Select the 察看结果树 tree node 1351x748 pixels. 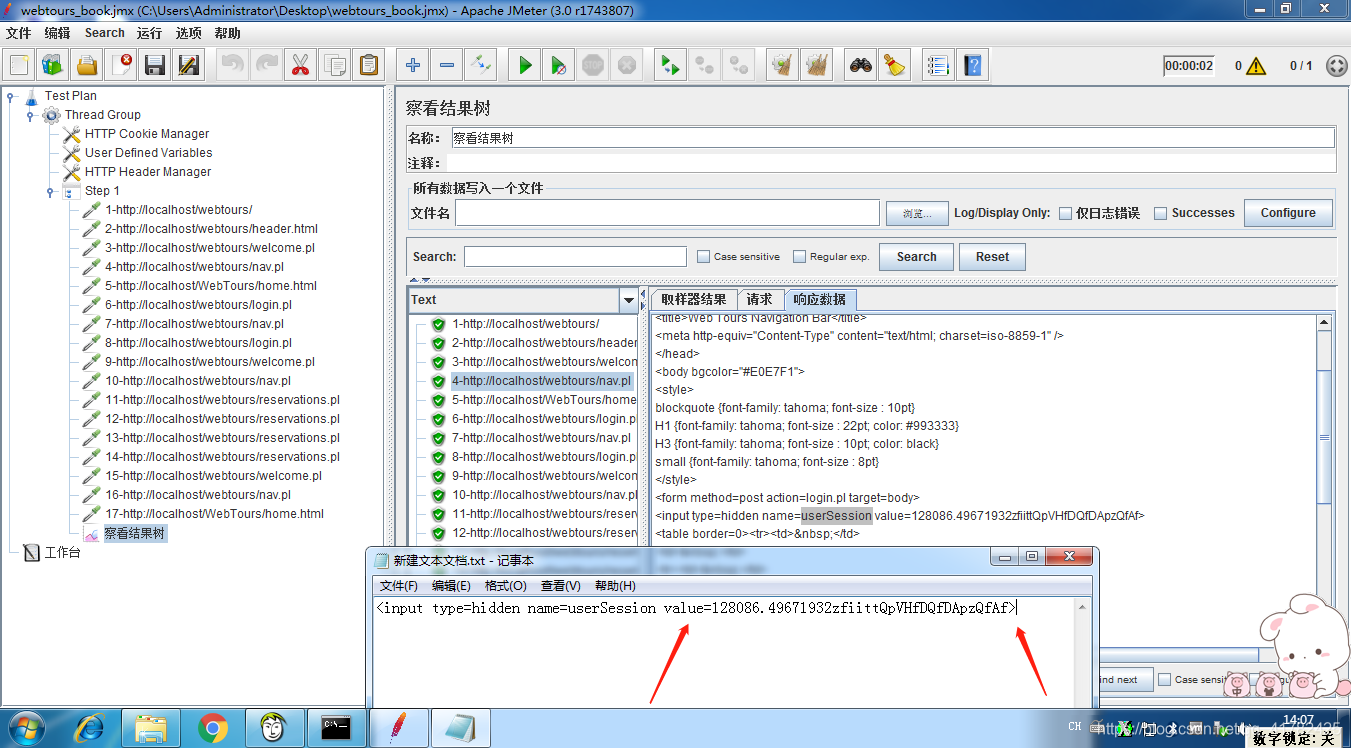(x=134, y=534)
